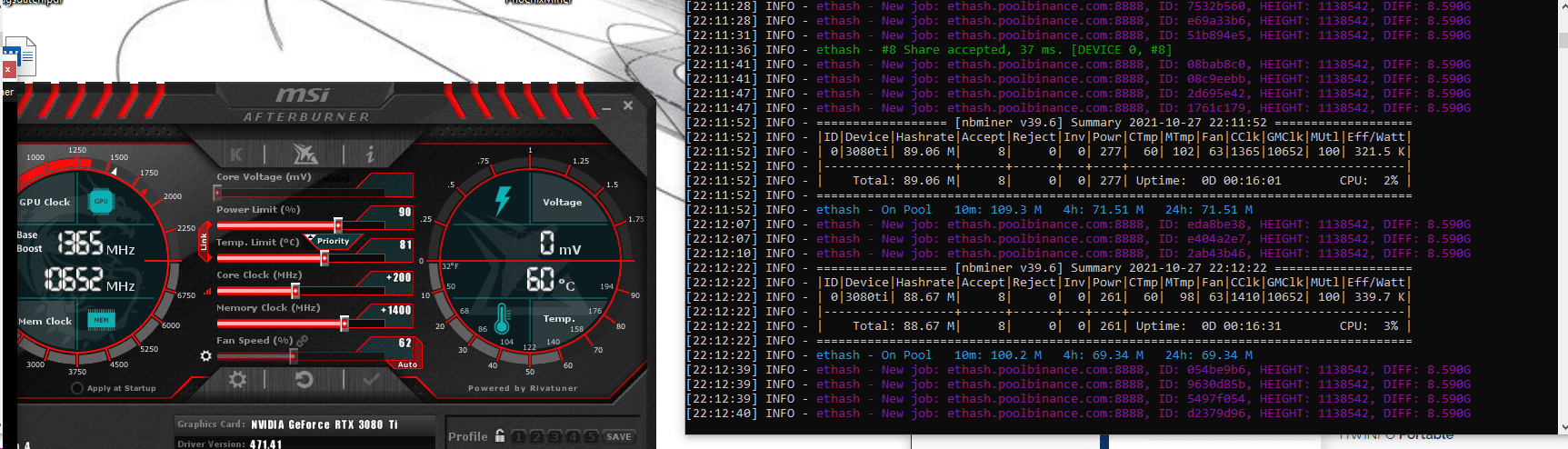This screenshot has width=1568, height=449.
Task: Click the lightning bolt voltage icon
Action: pyautogui.click(x=503, y=201)
